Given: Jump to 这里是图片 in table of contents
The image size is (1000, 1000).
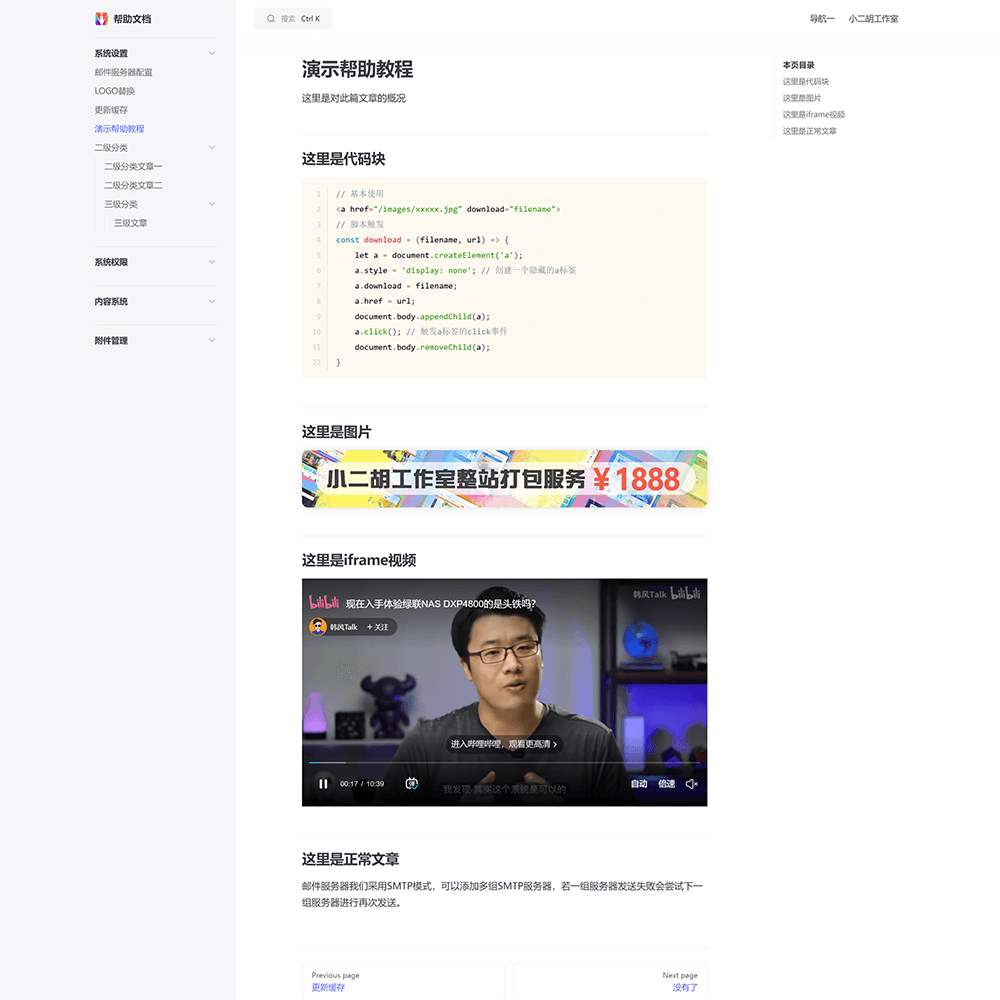Looking at the screenshot, I should (x=802, y=98).
